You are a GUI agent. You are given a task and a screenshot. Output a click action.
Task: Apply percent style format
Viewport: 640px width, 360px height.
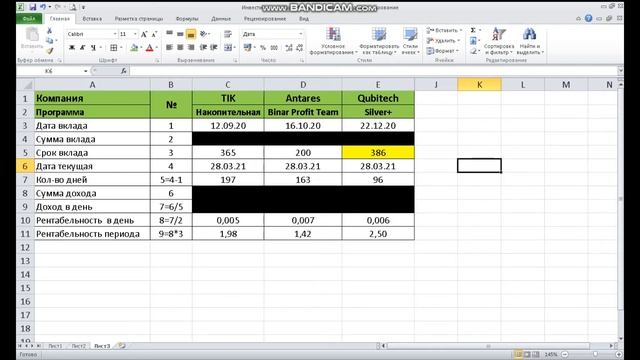[263, 48]
